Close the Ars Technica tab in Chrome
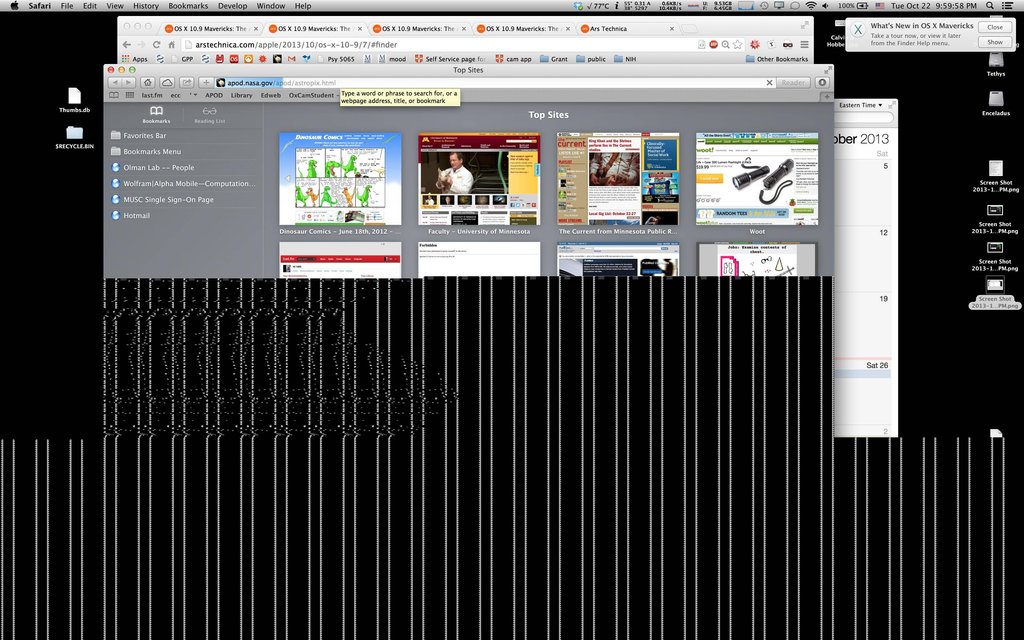 pos(672,29)
